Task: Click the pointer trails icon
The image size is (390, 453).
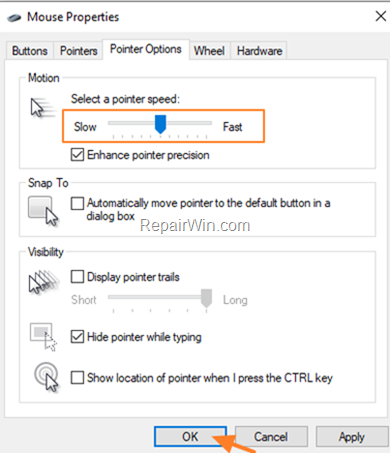Action: click(x=44, y=282)
